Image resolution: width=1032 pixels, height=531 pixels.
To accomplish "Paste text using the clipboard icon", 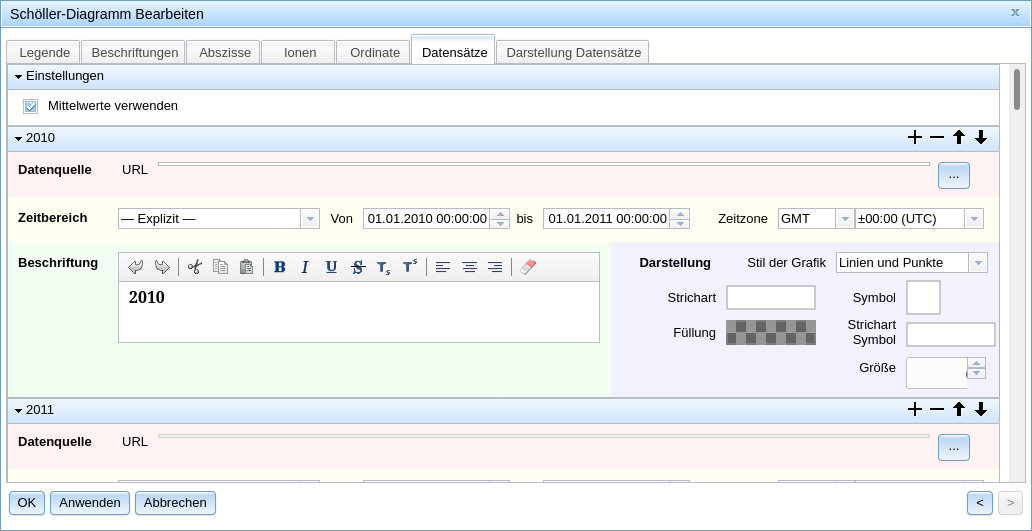I will click(x=246, y=267).
